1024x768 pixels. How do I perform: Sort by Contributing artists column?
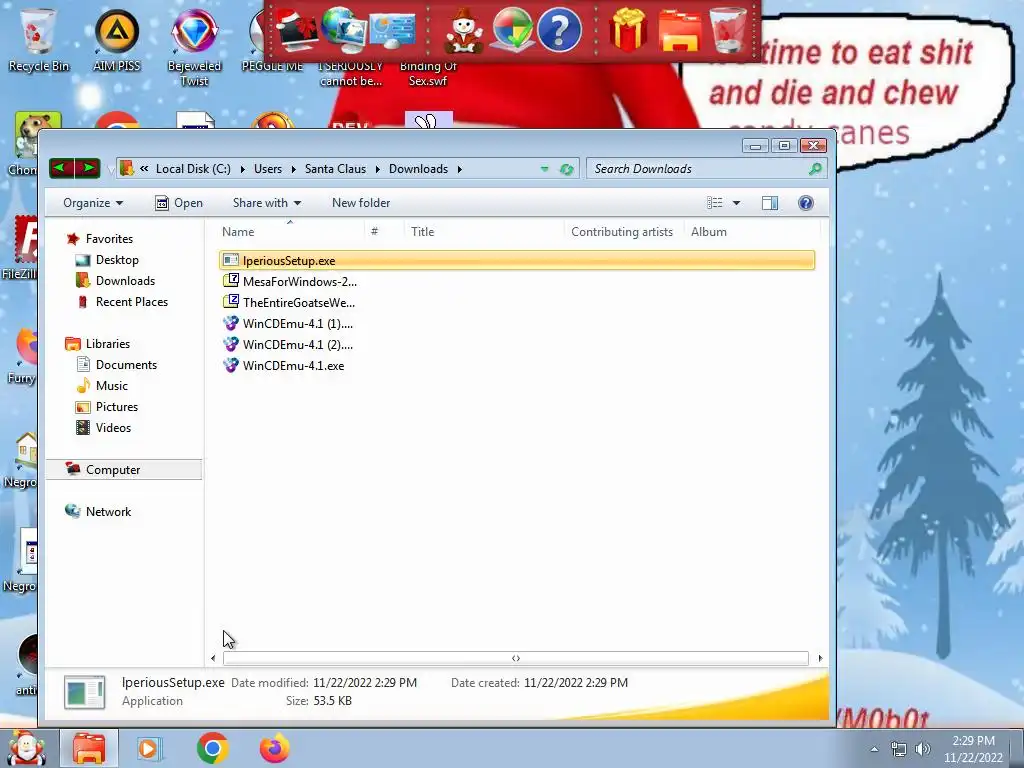622,232
